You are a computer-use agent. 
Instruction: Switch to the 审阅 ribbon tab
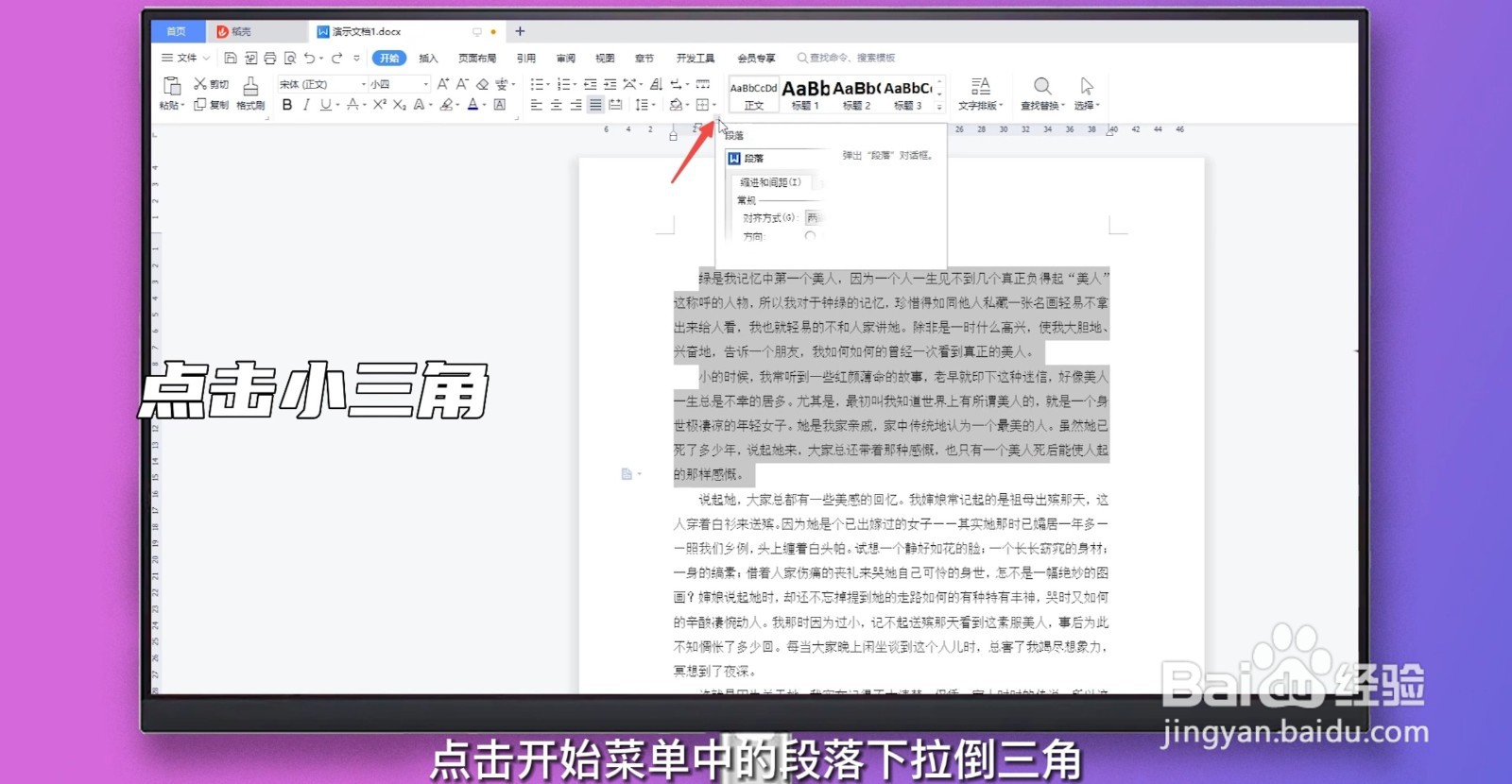(x=566, y=58)
